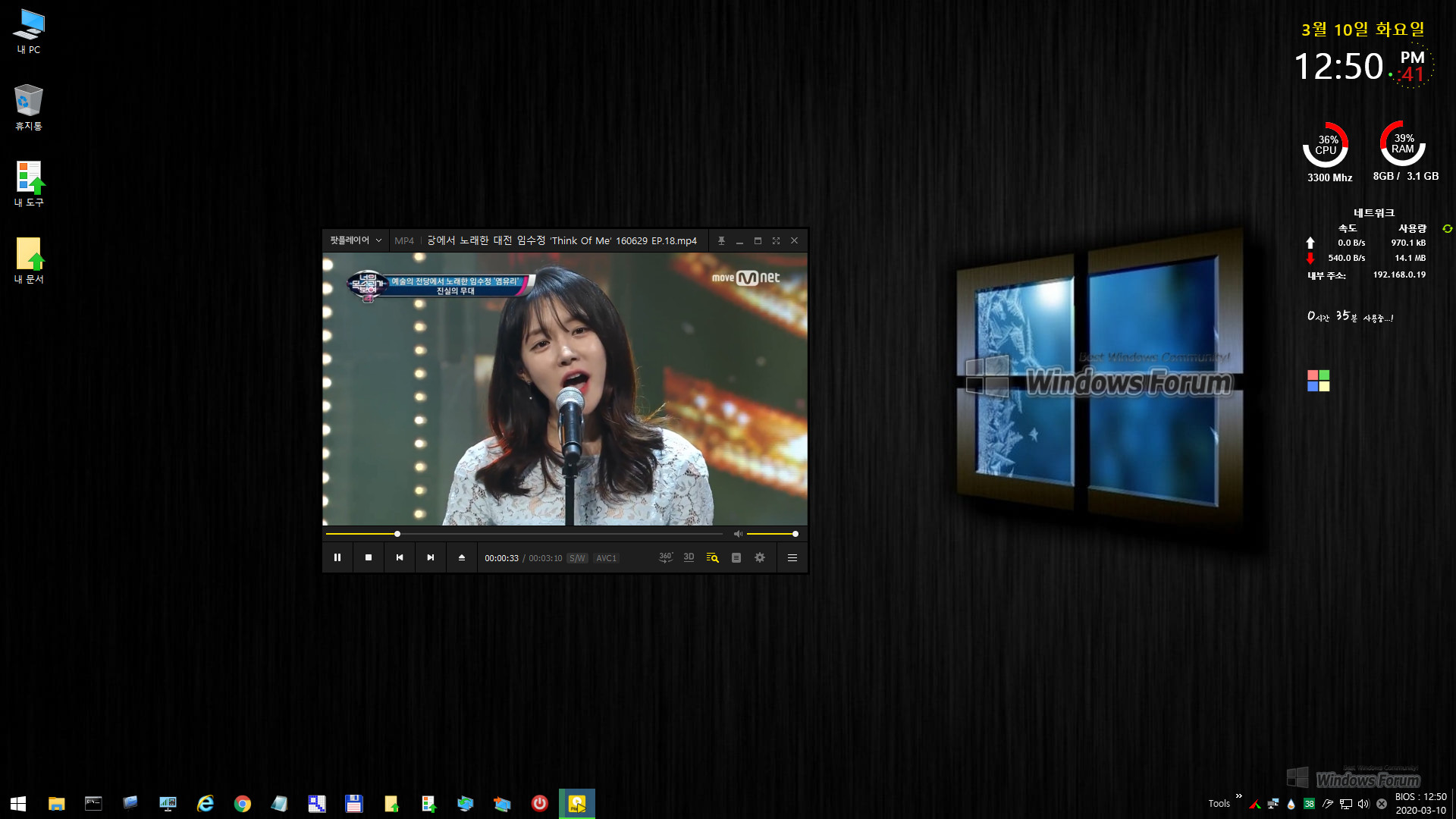1456x819 pixels.
Task: Launch Command Prompt from the taskbar
Action: coord(93,804)
